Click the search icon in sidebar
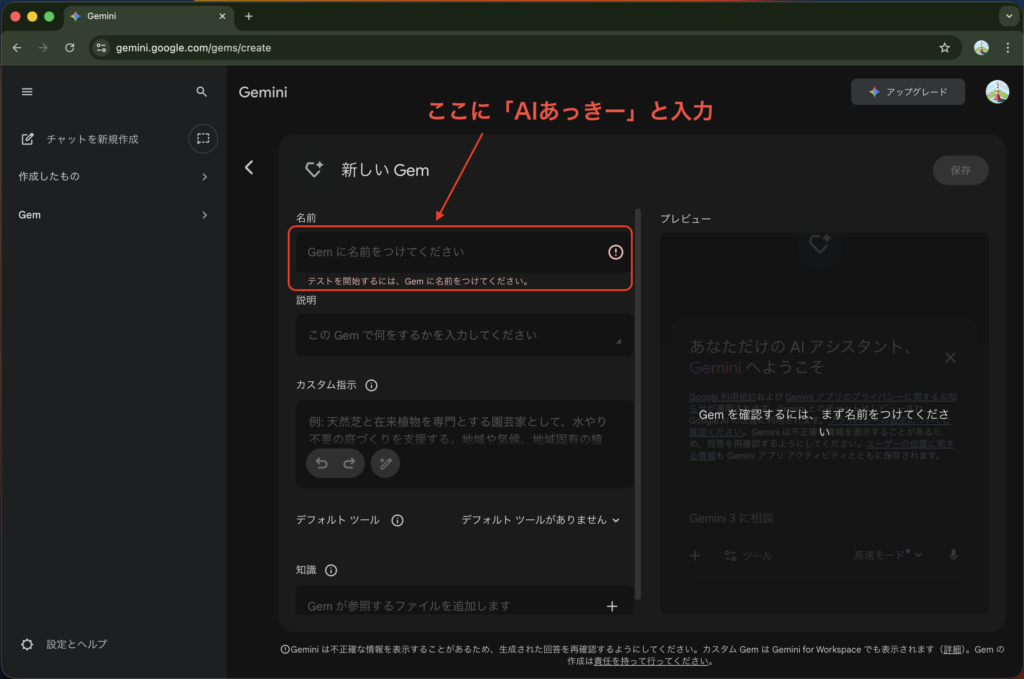This screenshot has height=679, width=1024. (202, 92)
